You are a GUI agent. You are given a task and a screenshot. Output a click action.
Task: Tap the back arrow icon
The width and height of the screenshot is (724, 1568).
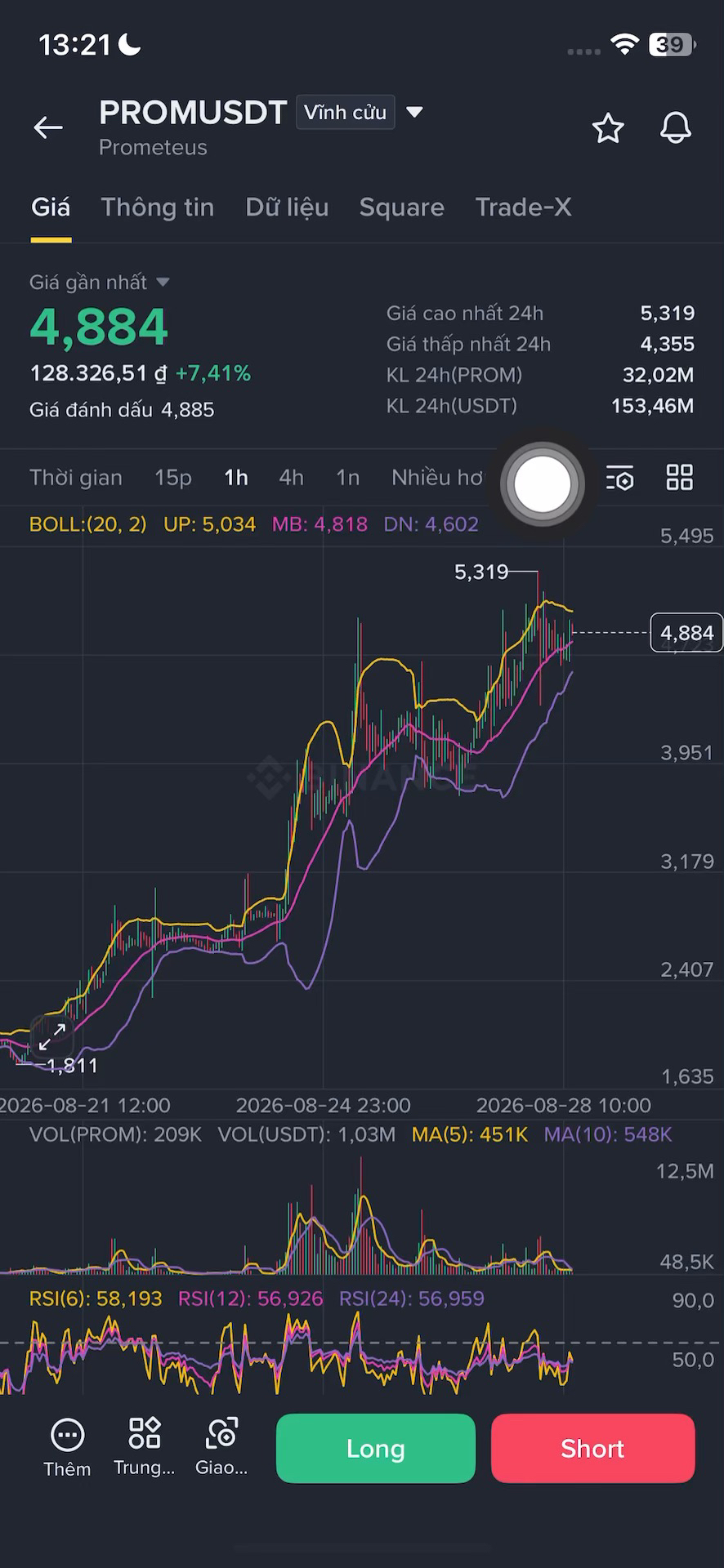(48, 127)
